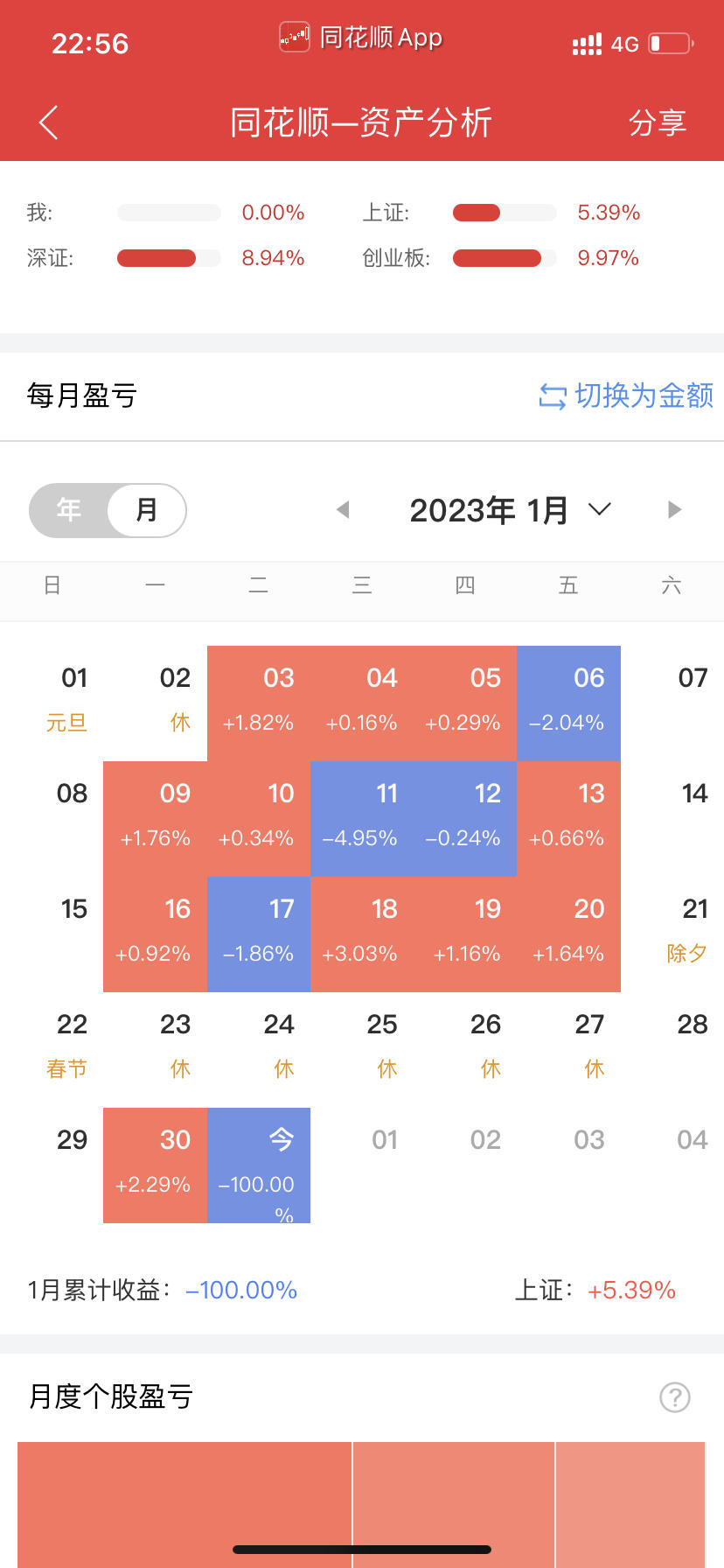Select January 18 with +3.03% gain
The image size is (724, 1568).
[362, 934]
